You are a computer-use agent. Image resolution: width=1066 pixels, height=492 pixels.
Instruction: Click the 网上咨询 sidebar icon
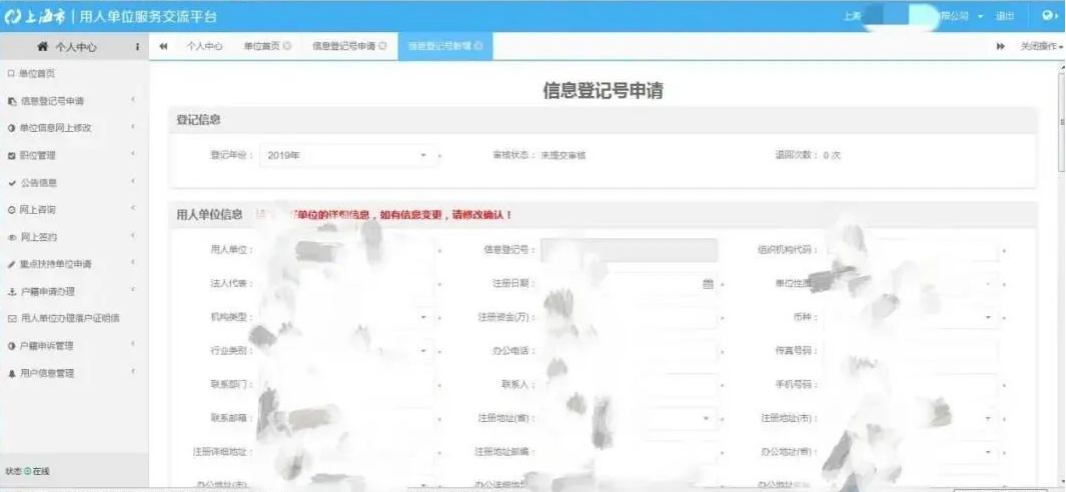point(11,210)
